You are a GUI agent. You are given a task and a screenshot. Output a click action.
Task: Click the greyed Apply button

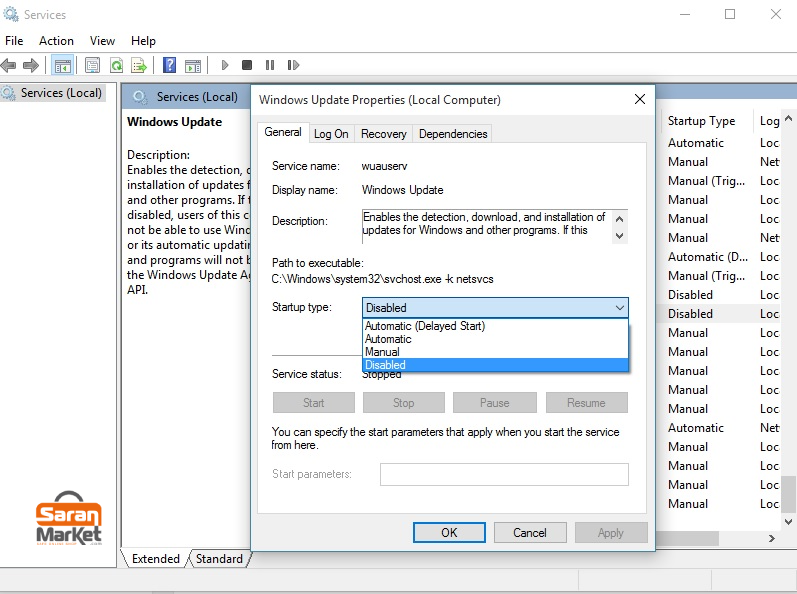coord(611,533)
